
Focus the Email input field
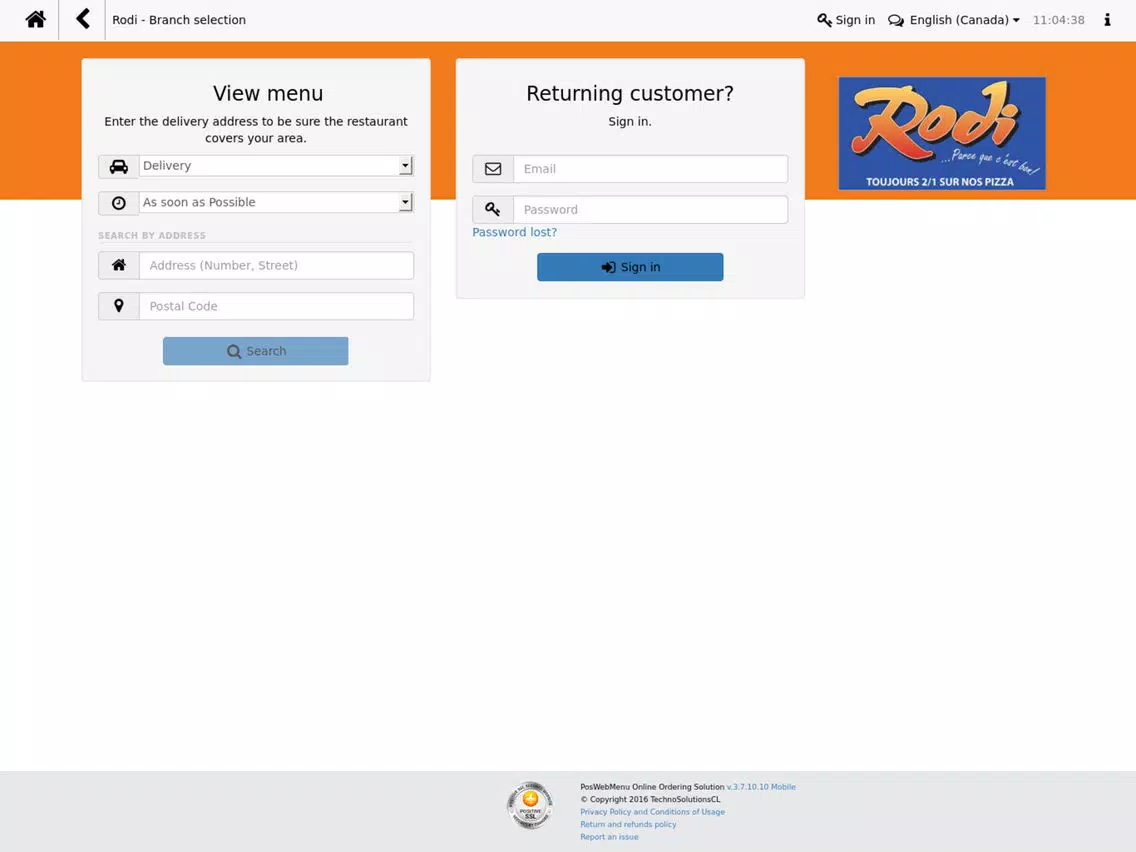[651, 169]
